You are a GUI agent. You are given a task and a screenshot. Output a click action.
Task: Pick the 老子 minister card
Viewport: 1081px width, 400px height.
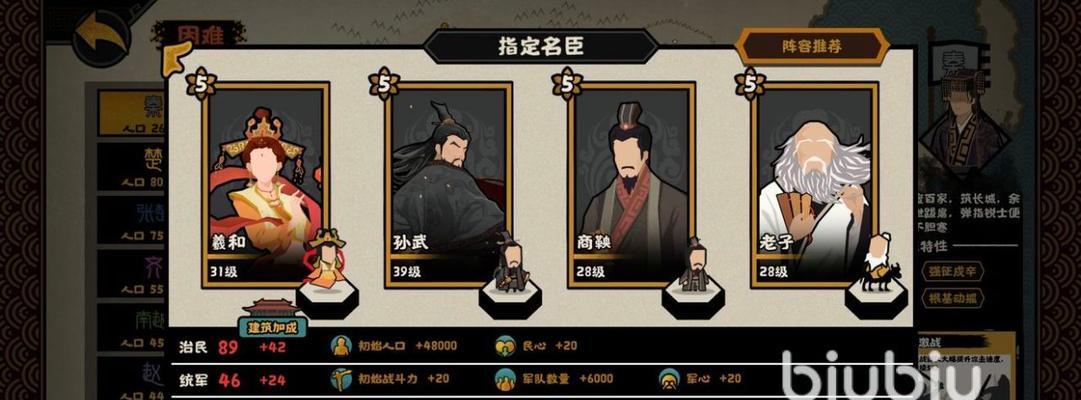click(x=814, y=185)
